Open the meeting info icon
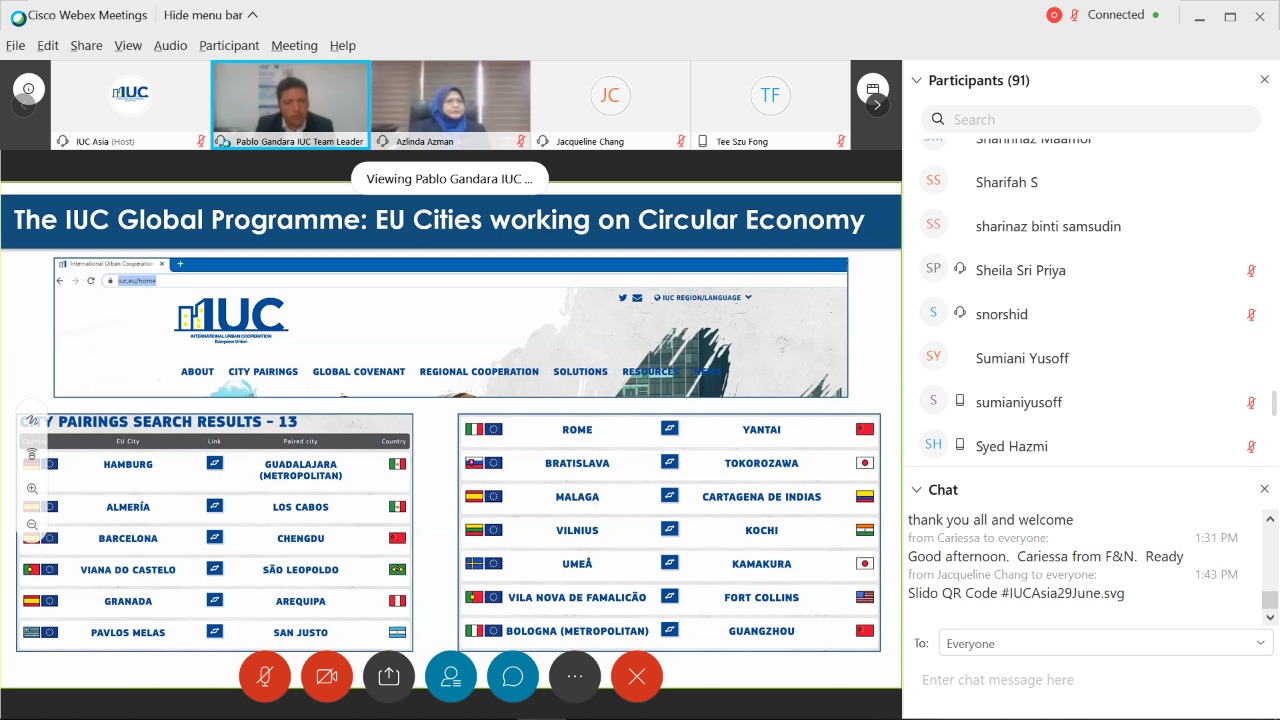The image size is (1280, 720). (28, 89)
